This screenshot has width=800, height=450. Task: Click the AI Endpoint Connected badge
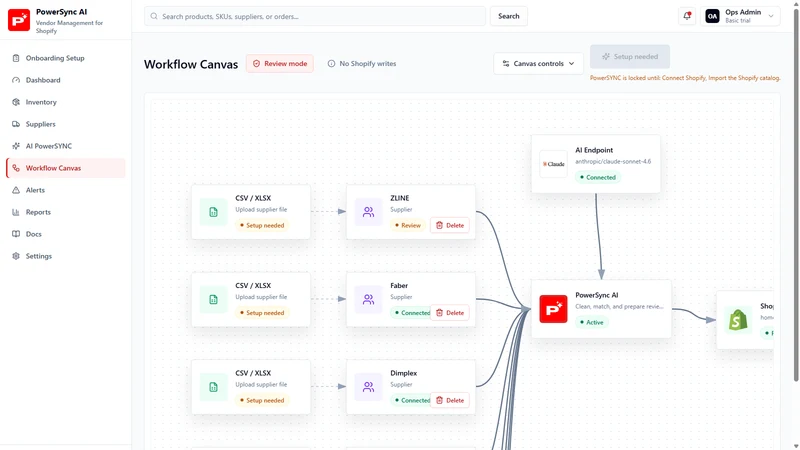597,178
